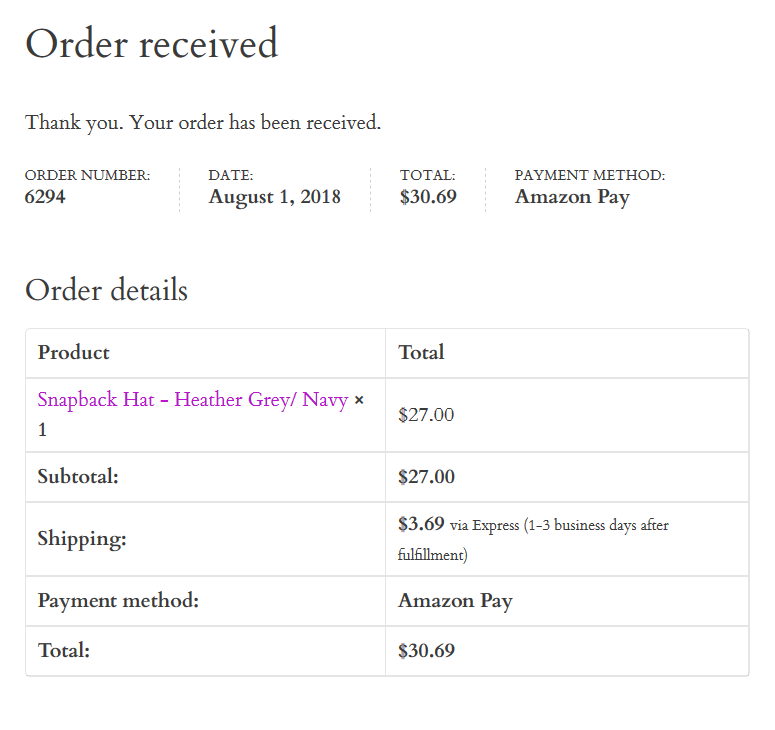Click Amazon Pay in the details table

[x=455, y=601]
